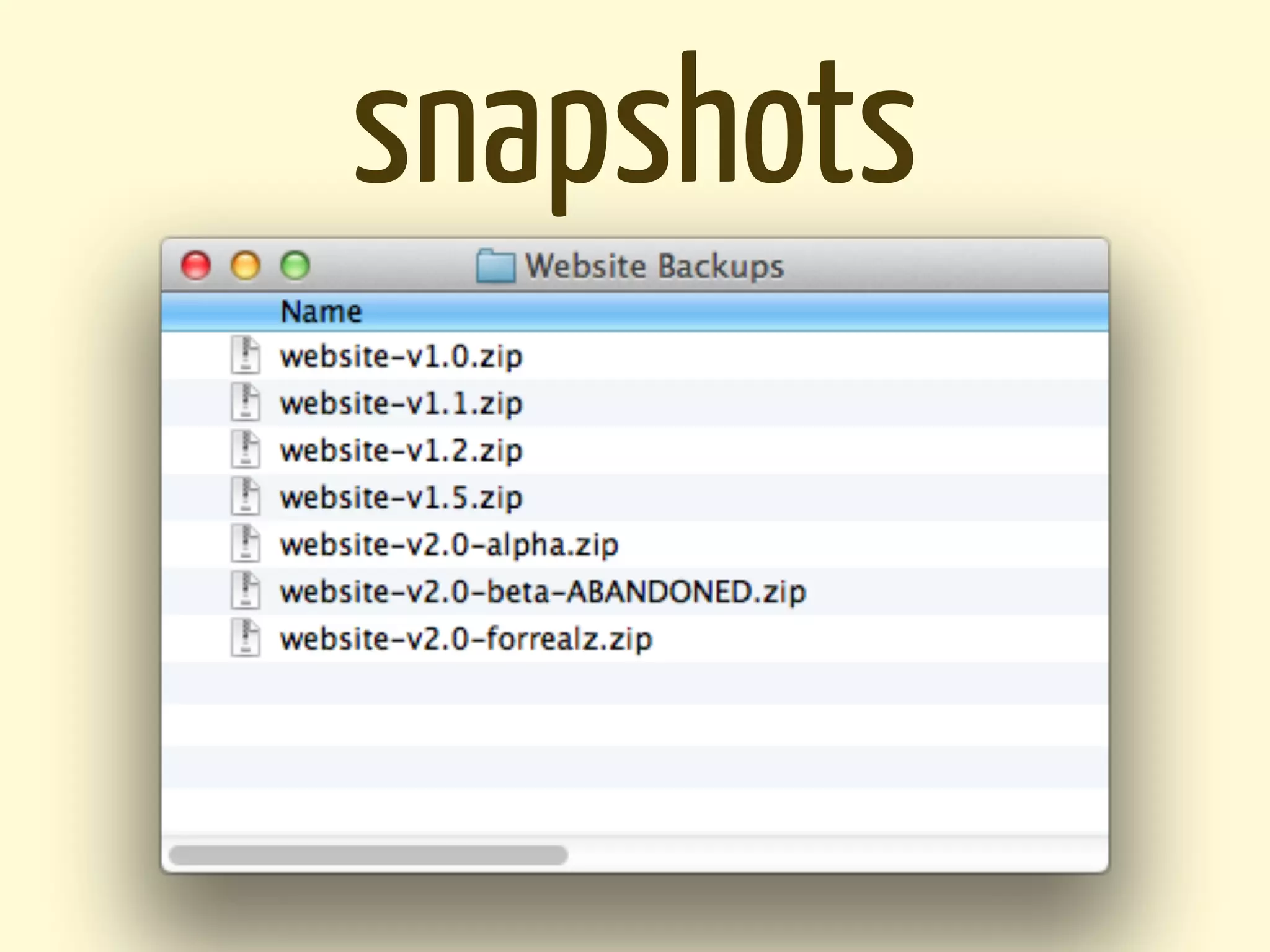Click the zip icon for website-v1.0.zip
This screenshot has height=952, width=1270.
tap(246, 355)
